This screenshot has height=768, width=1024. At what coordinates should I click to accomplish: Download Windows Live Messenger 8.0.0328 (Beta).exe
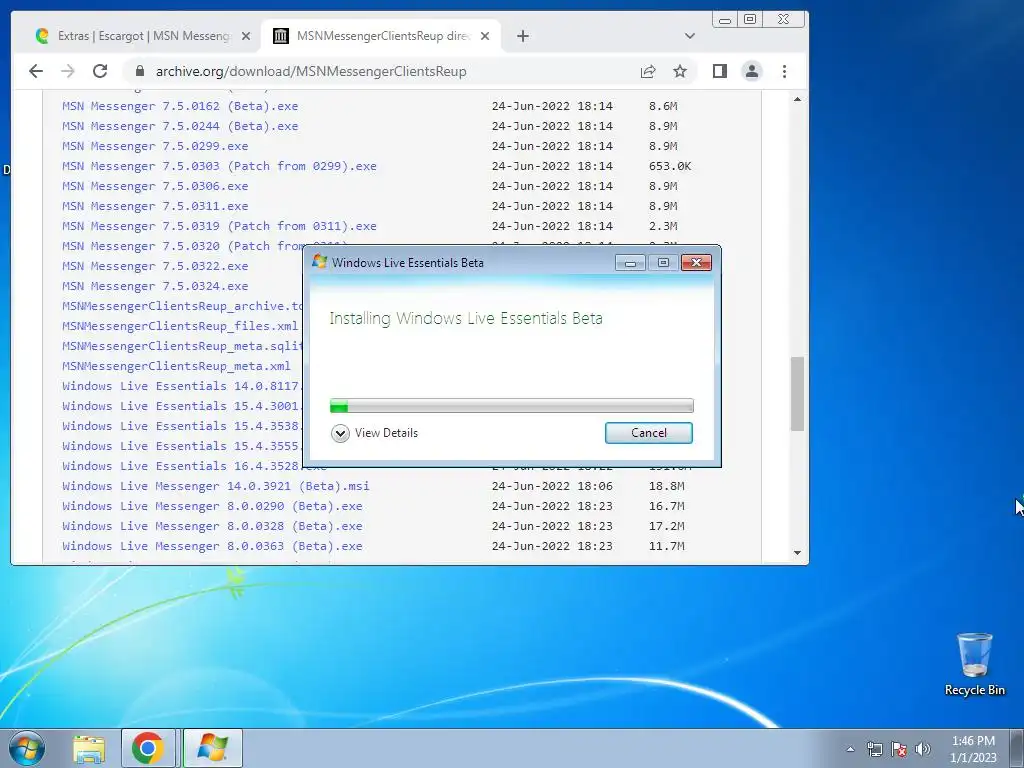click(x=212, y=526)
